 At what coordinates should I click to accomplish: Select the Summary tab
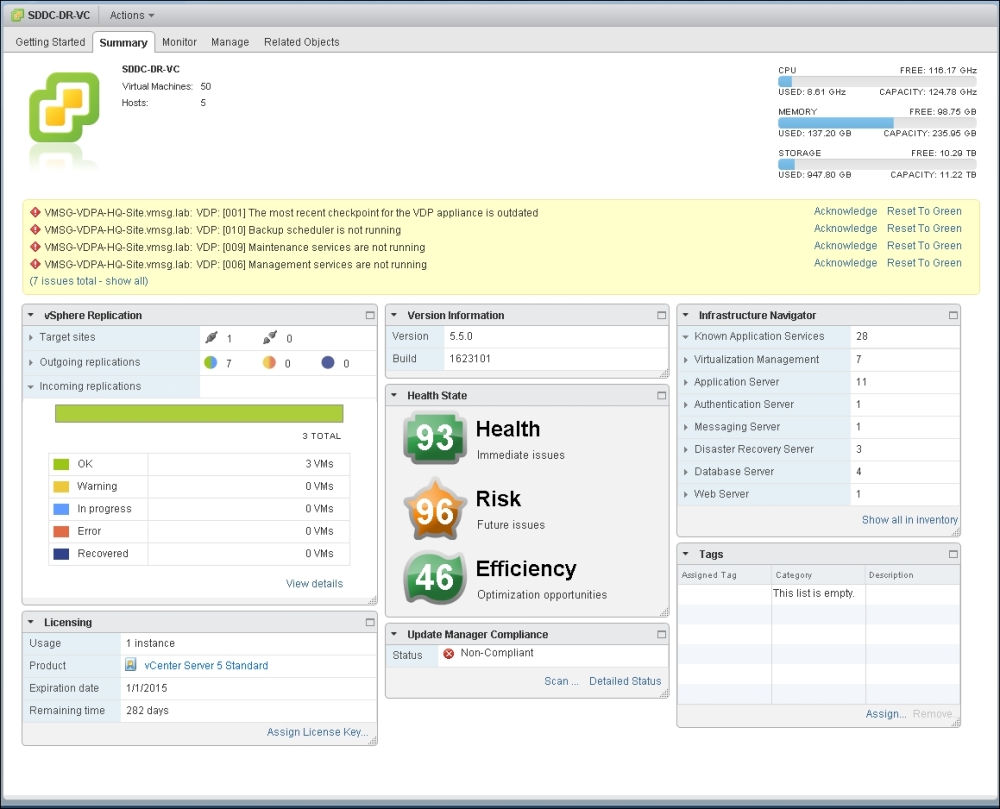click(123, 42)
